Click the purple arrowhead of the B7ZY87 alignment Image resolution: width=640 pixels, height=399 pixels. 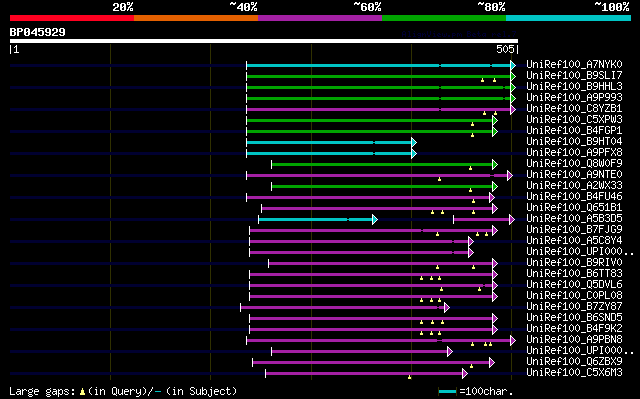coord(447,308)
